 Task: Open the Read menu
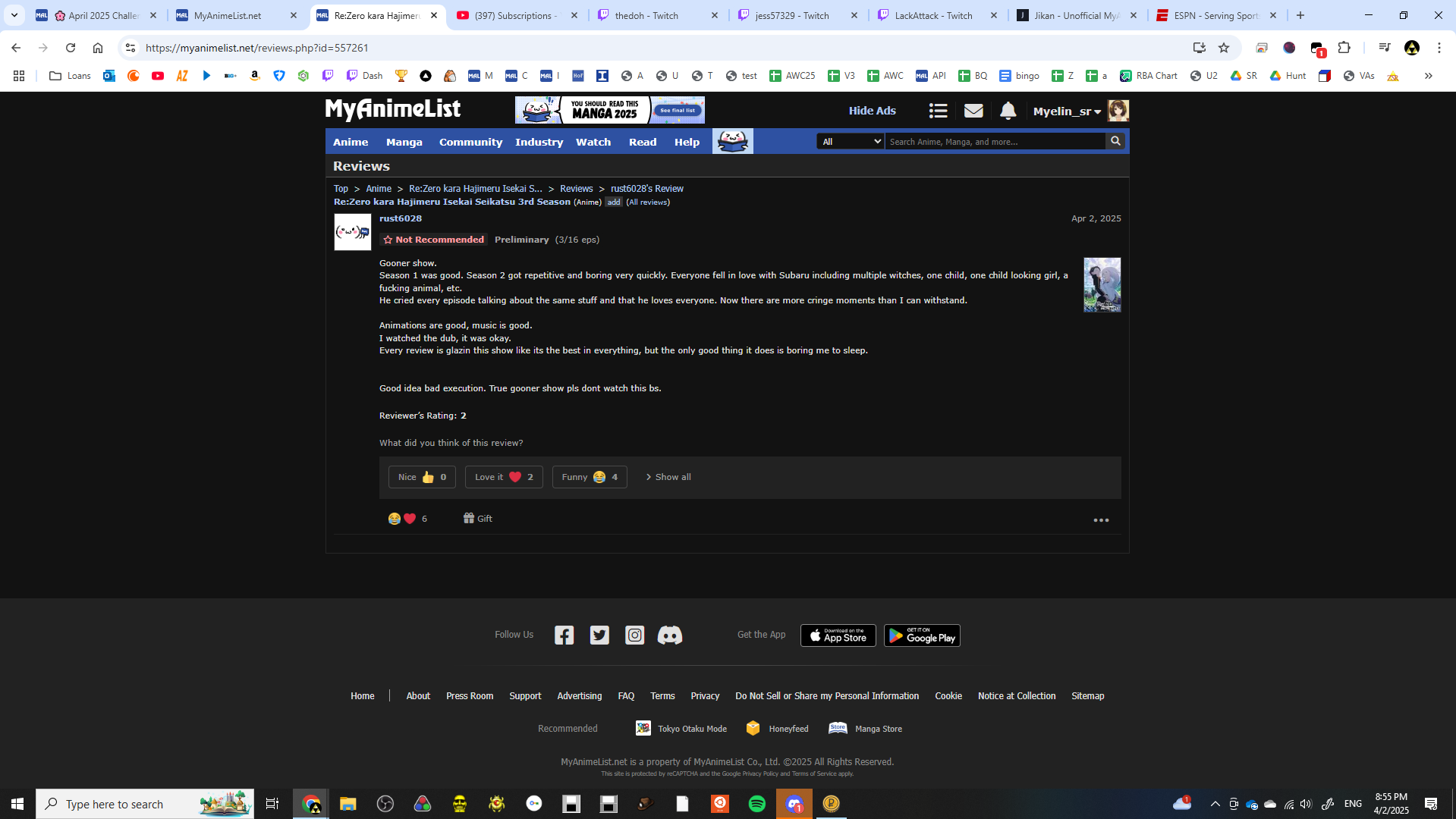(643, 142)
